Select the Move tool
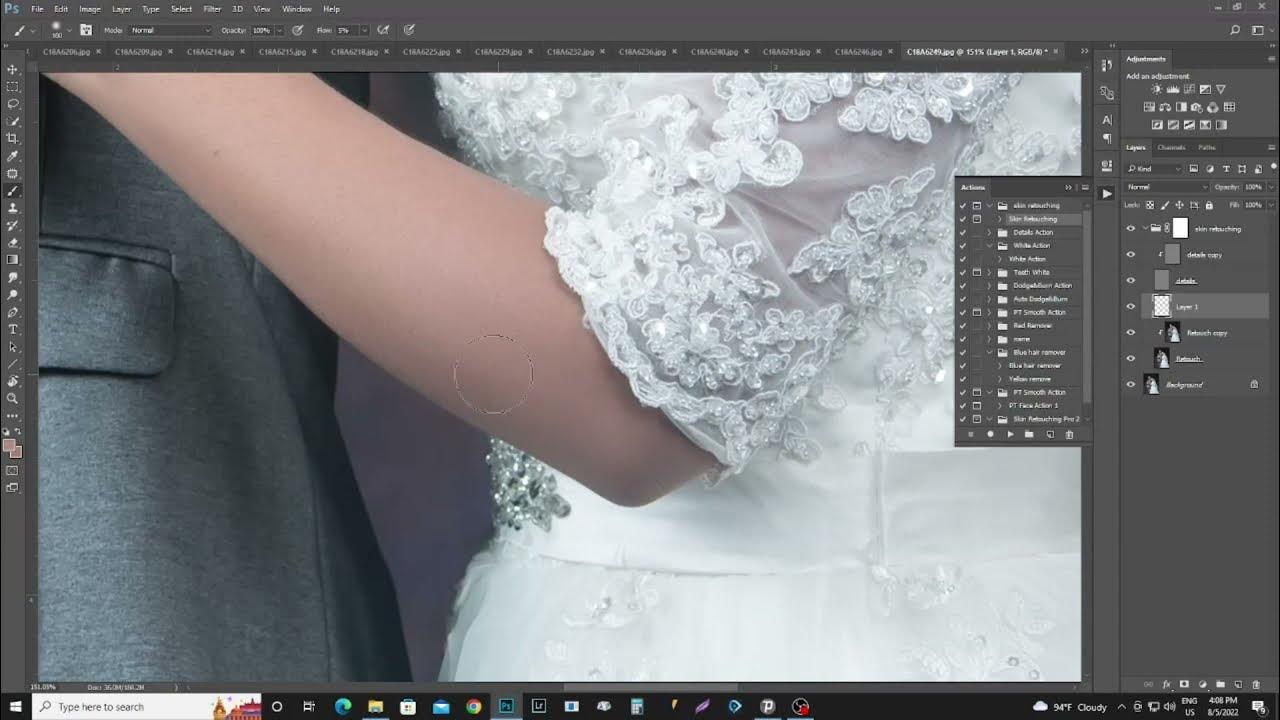The width and height of the screenshot is (1280, 720). (x=13, y=68)
